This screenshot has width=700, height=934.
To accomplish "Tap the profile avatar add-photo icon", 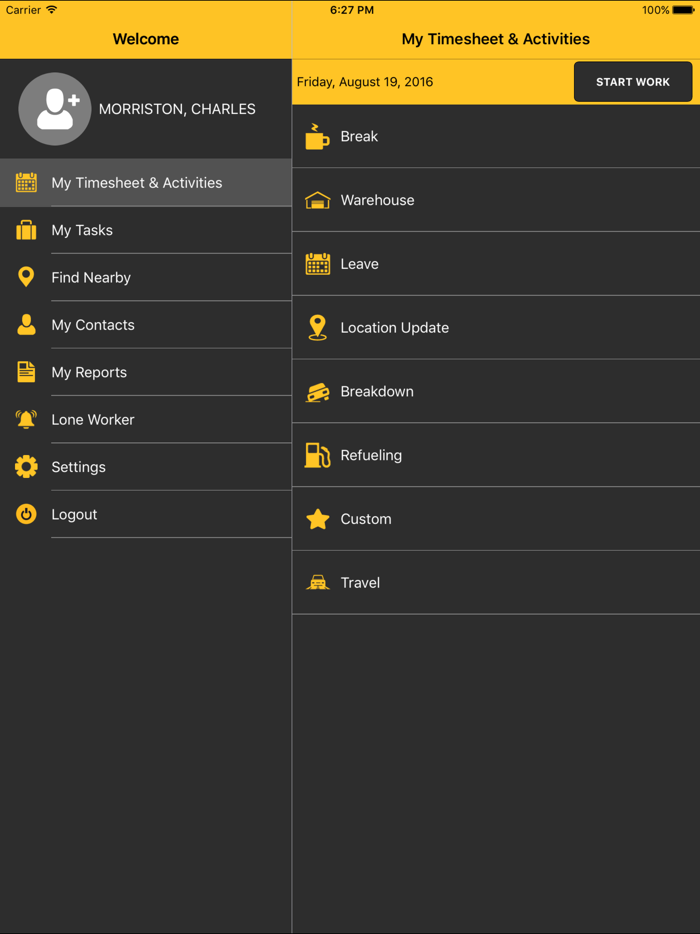I will [55, 109].
